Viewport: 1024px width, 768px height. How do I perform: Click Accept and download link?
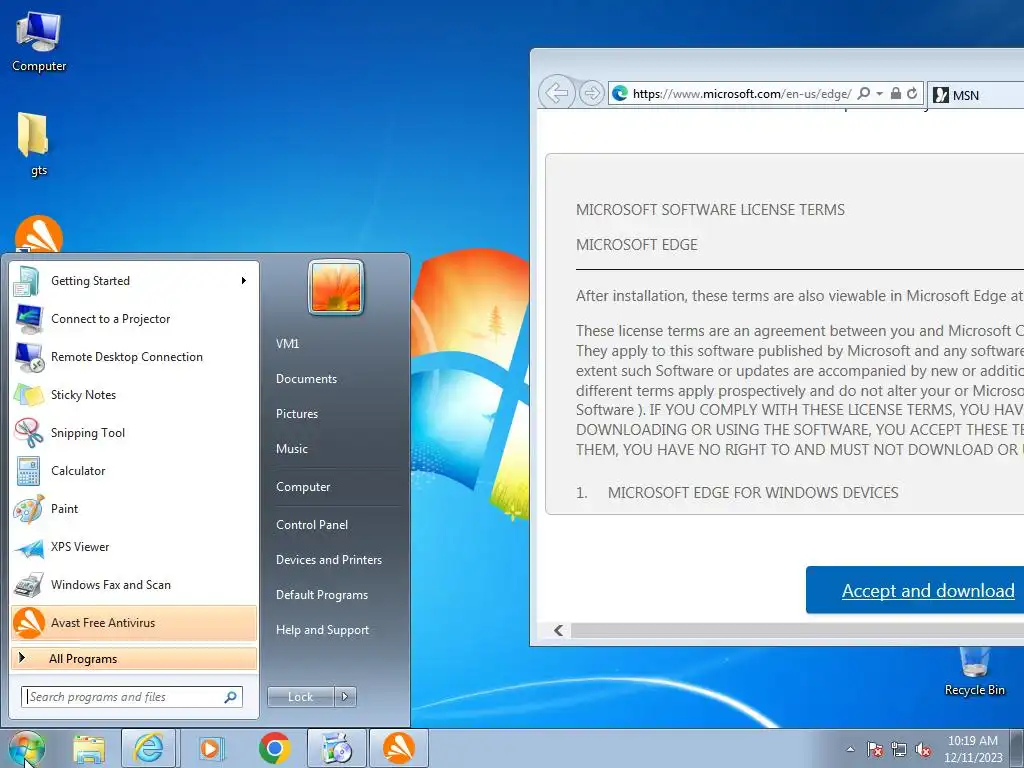point(927,590)
